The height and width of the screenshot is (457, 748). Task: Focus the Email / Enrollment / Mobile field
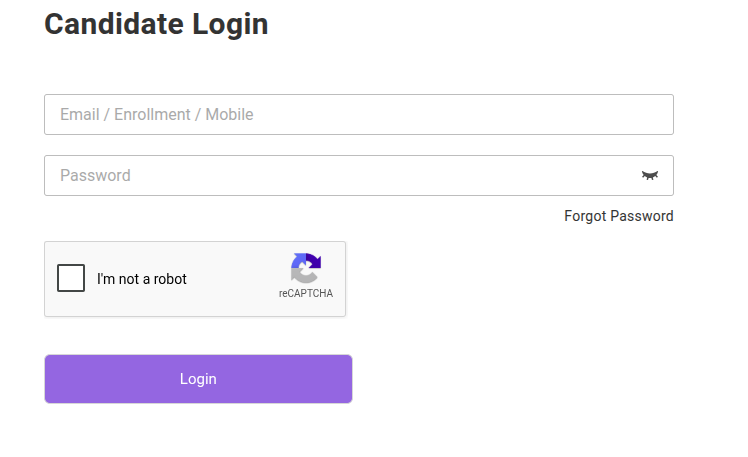[x=359, y=114]
